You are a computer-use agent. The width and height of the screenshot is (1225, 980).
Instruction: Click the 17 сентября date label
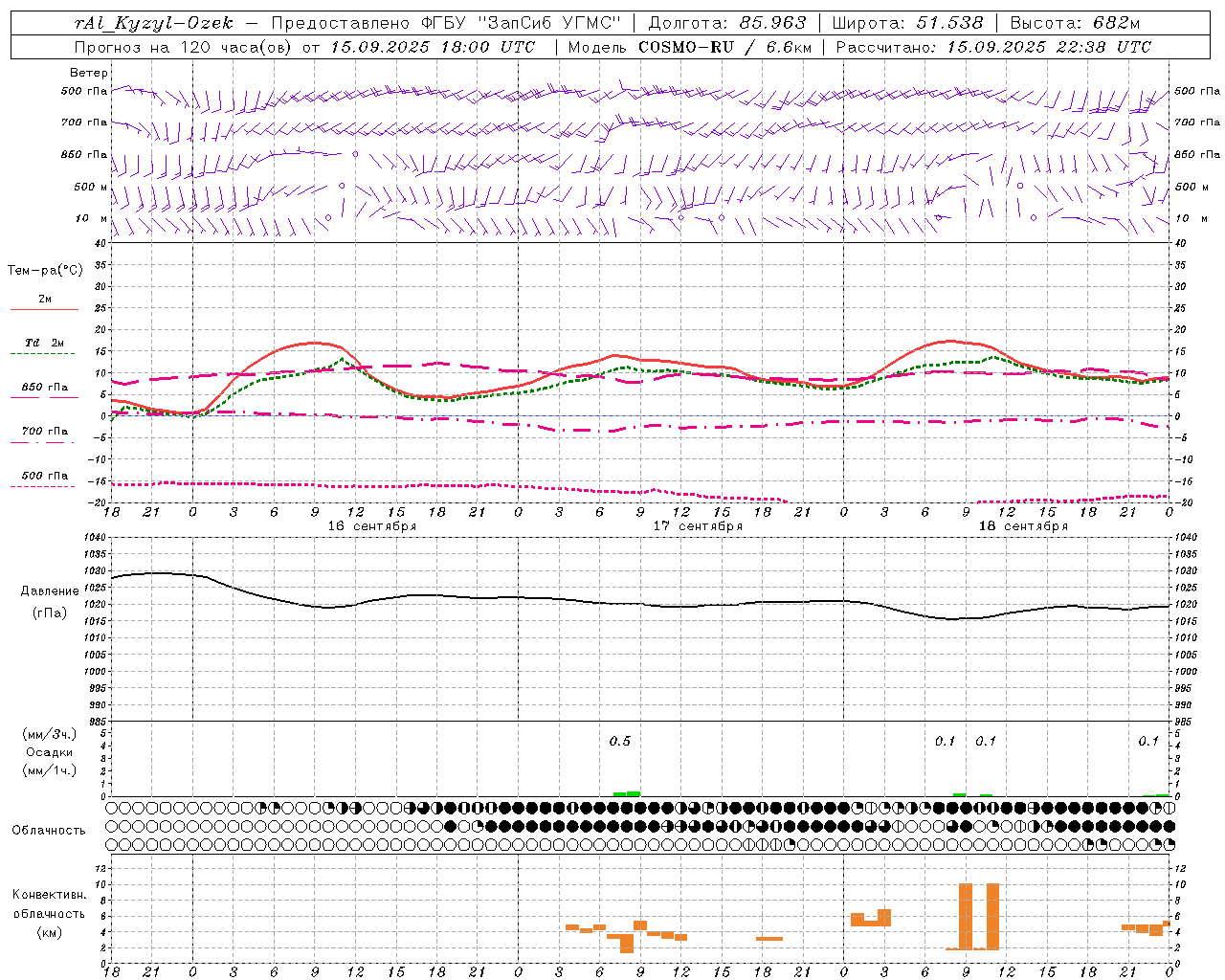click(x=698, y=526)
